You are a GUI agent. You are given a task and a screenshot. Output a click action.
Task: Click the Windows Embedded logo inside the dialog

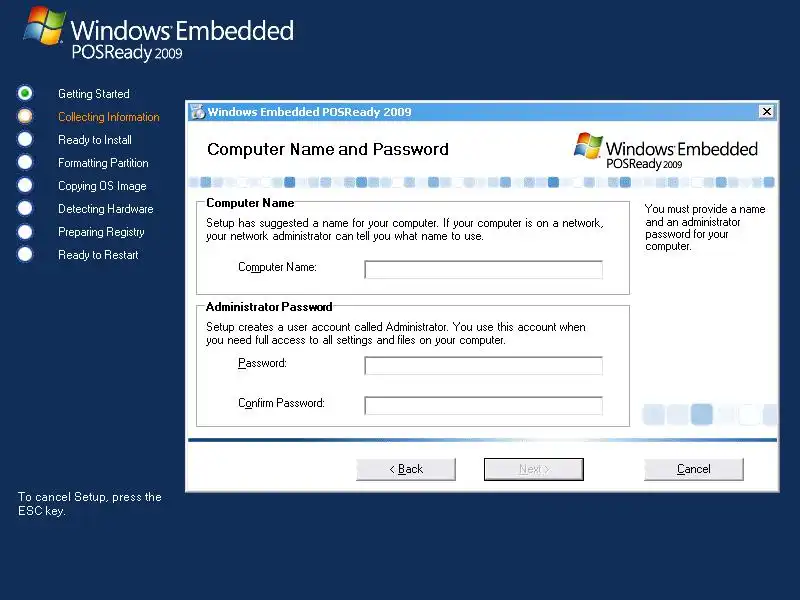pos(665,151)
